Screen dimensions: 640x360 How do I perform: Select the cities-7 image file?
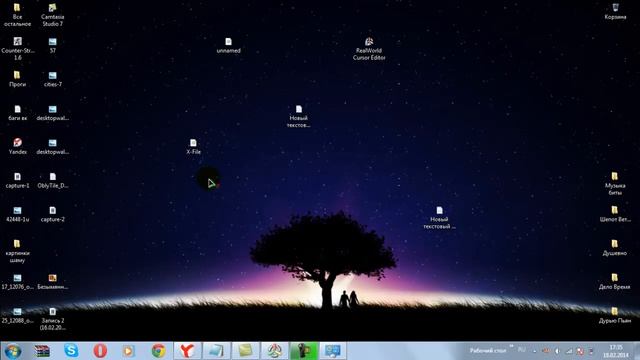pos(53,79)
